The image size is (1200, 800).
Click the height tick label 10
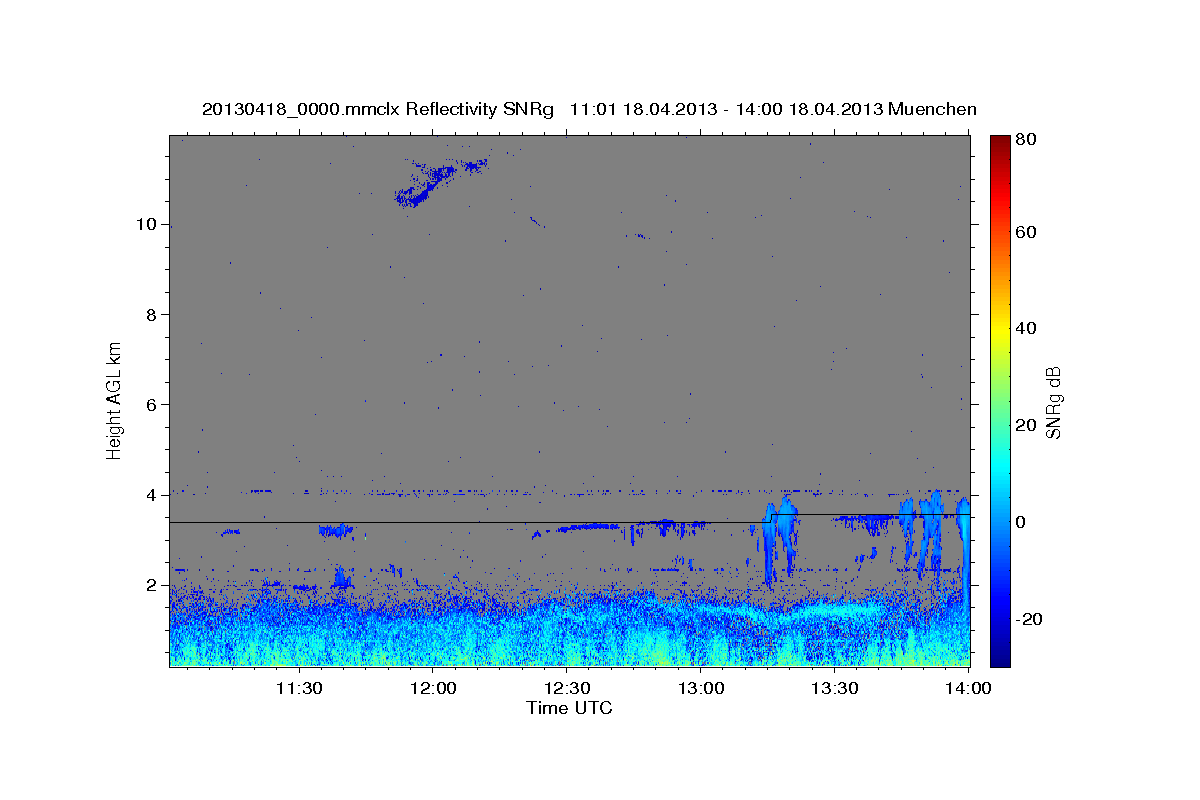(147, 224)
